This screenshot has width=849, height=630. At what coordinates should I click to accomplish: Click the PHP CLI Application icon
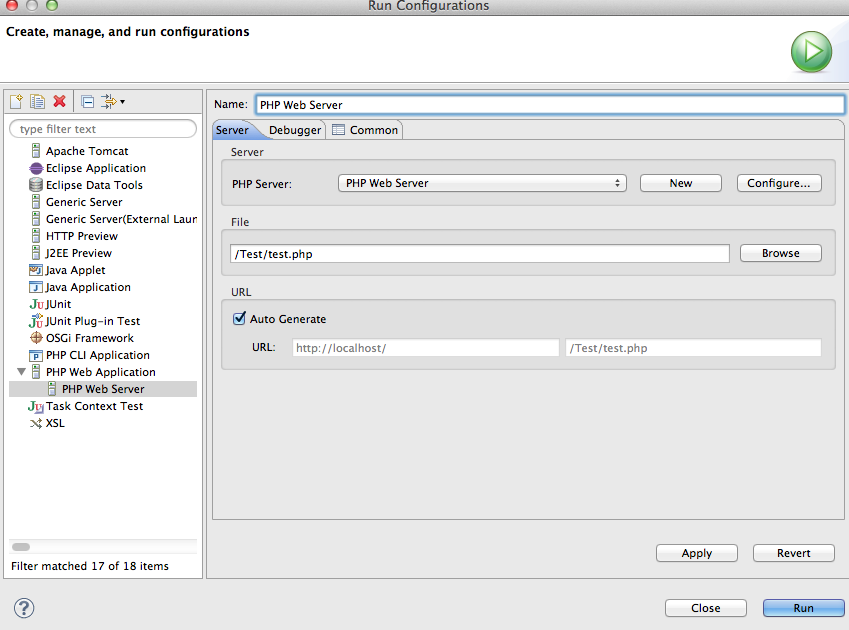point(36,356)
